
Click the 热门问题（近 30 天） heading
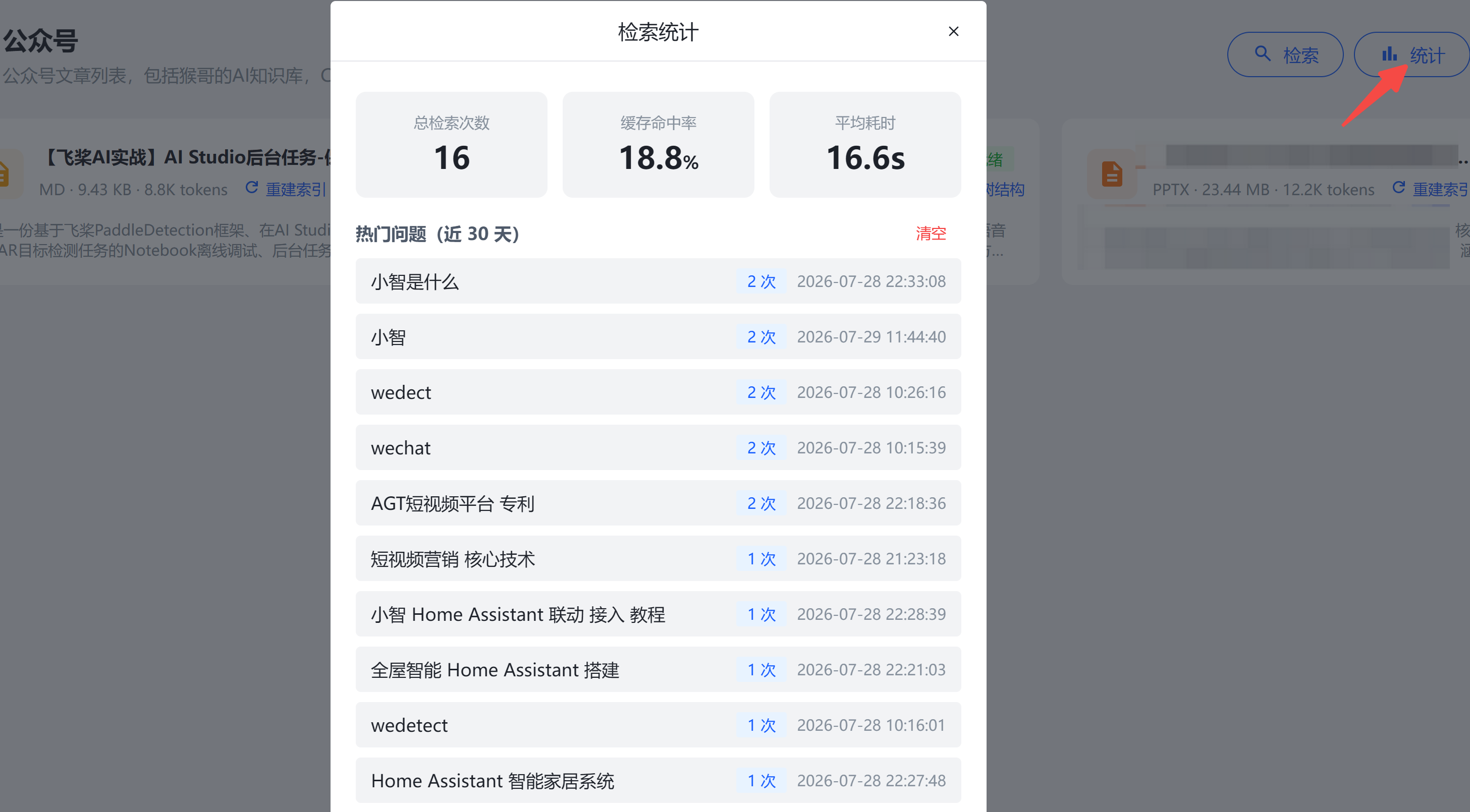click(438, 234)
